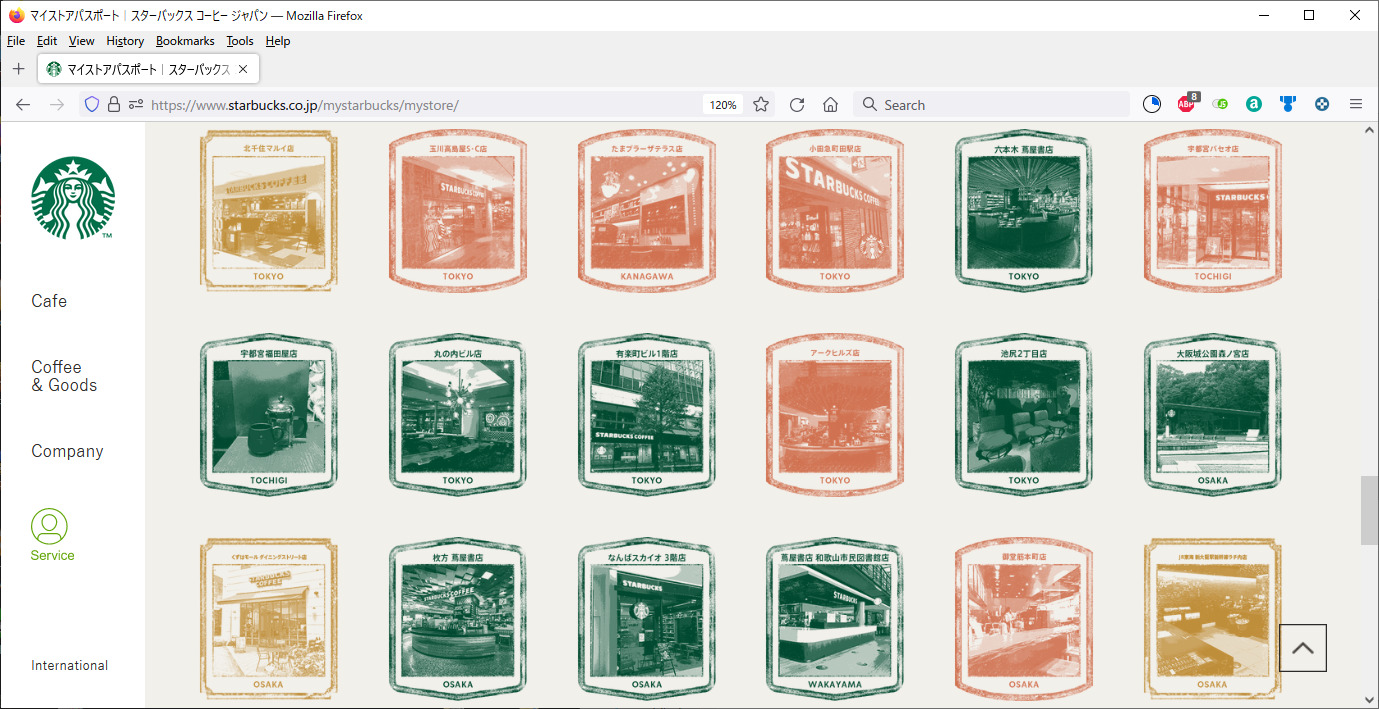
Task: Open a new tab with plus button
Action: click(18, 69)
